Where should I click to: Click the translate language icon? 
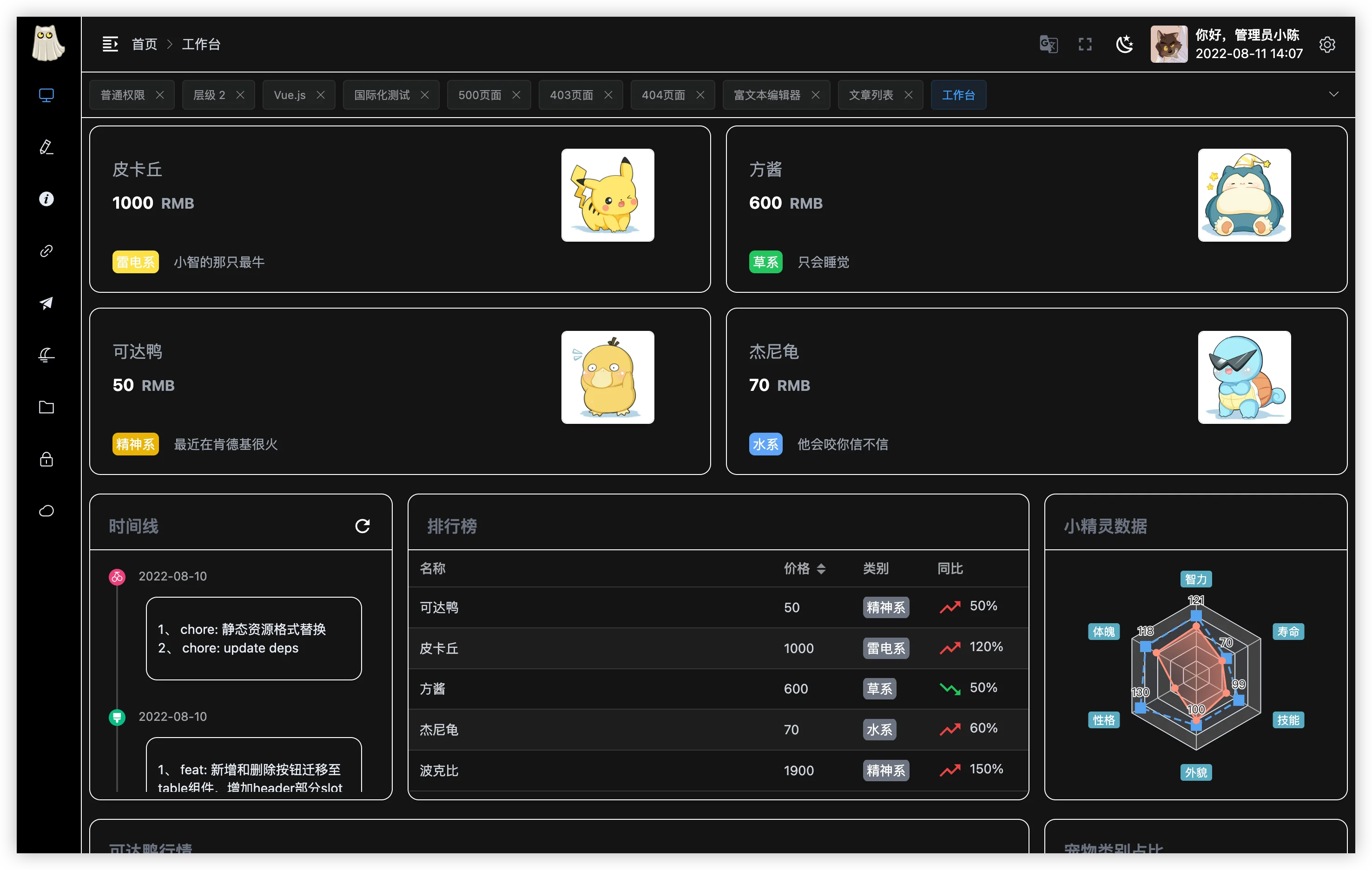(1049, 45)
